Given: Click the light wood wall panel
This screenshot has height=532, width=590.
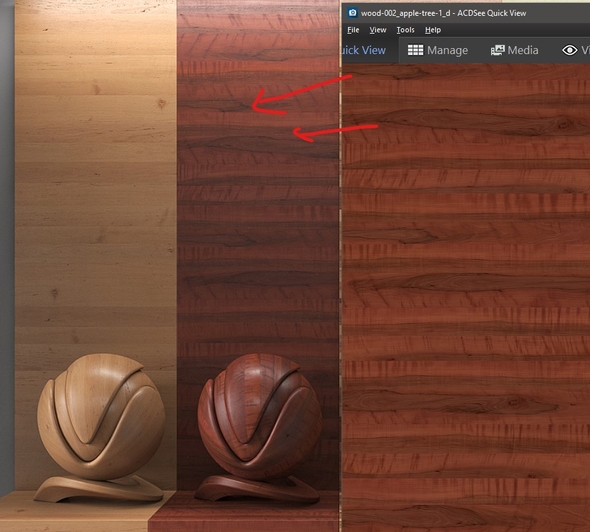Looking at the screenshot, I should pos(96,188).
